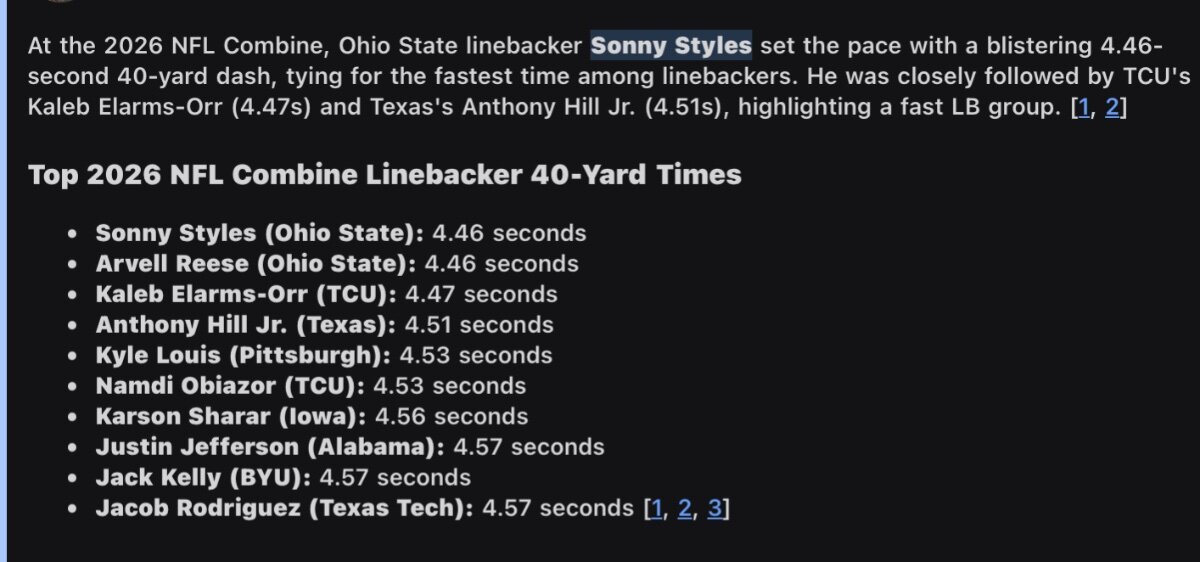The image size is (1200, 562).
Task: Click the highlighted Sonny Styles name in the paragraph
Action: click(671, 45)
